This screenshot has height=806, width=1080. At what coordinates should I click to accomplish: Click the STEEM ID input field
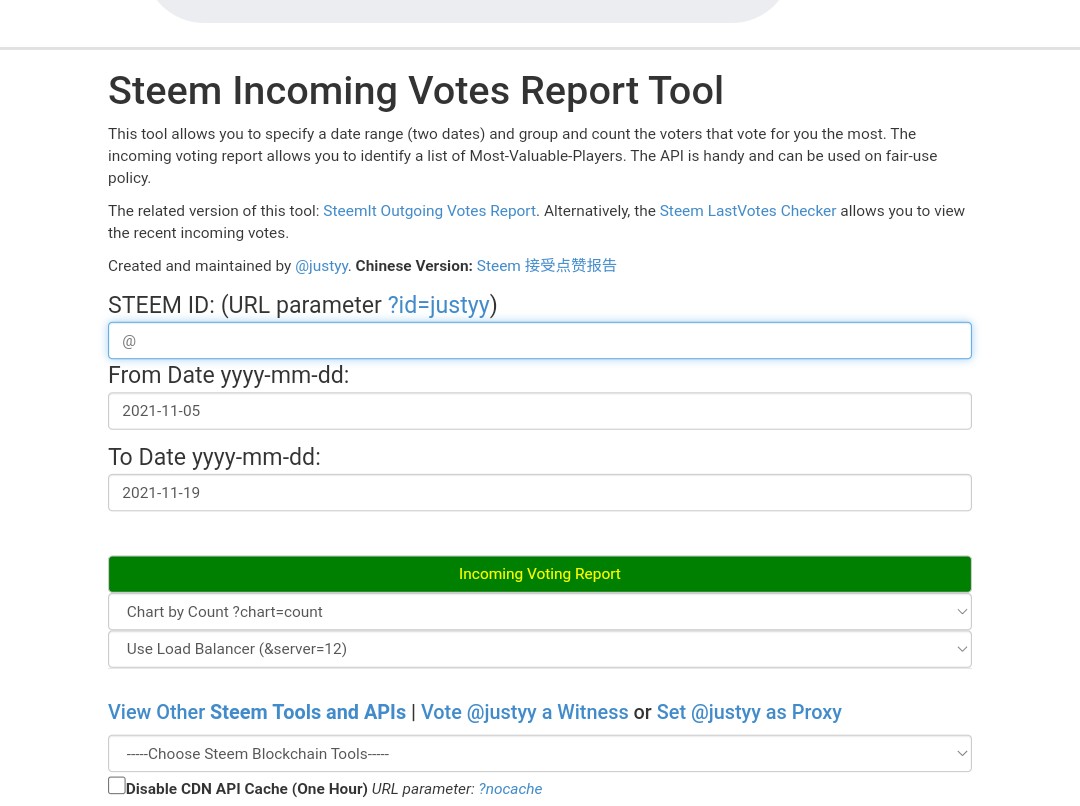(539, 341)
